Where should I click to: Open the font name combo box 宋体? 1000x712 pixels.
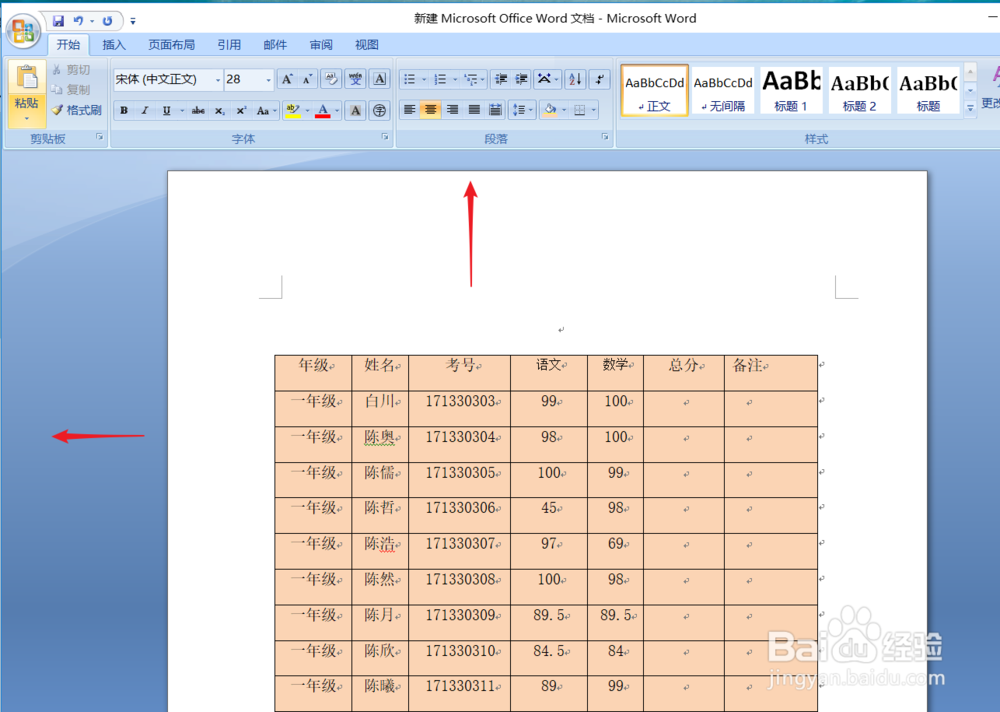[168, 79]
